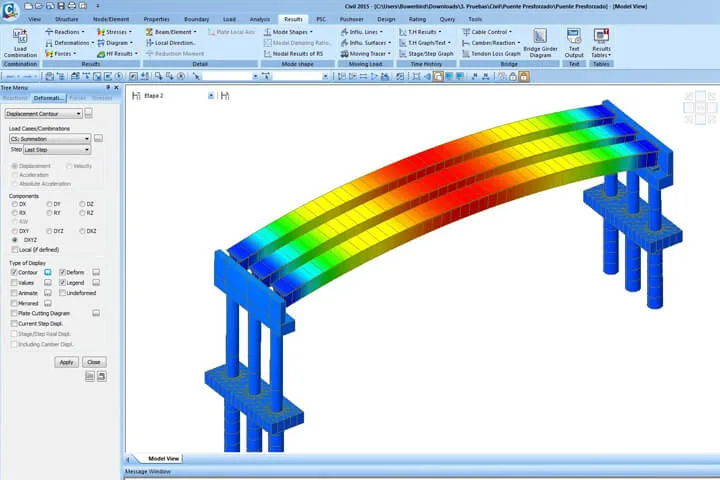Open the Results Tables dropdown
Image resolution: width=720 pixels, height=480 pixels.
coord(601,43)
